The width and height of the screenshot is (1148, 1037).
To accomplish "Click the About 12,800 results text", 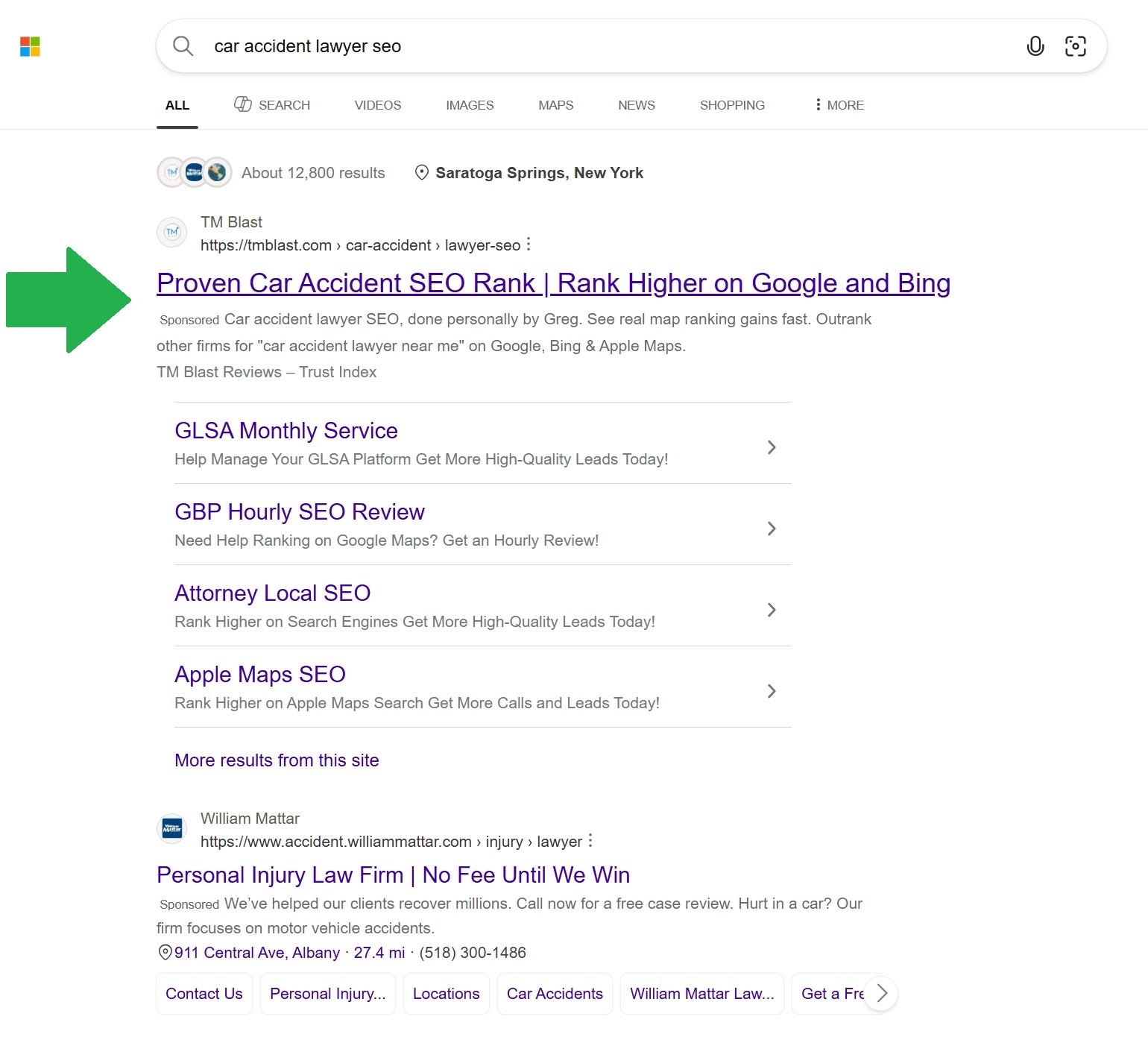I will pos(313,173).
